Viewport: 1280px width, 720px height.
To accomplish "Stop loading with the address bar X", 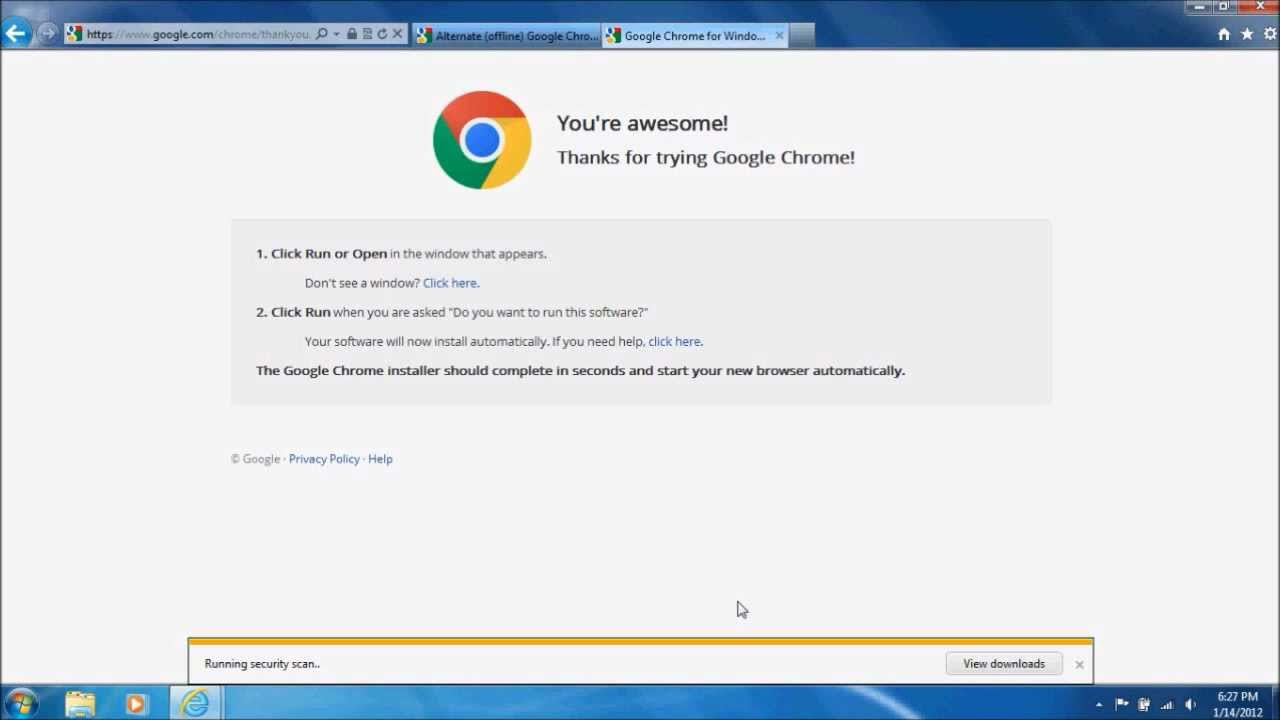I will (397, 34).
